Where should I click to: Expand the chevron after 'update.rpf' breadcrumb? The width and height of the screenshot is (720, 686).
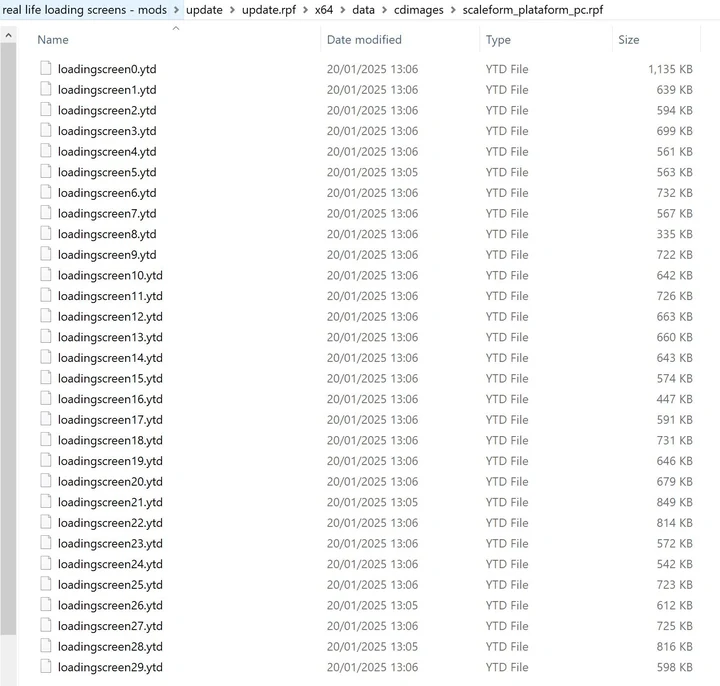pyautogui.click(x=305, y=10)
